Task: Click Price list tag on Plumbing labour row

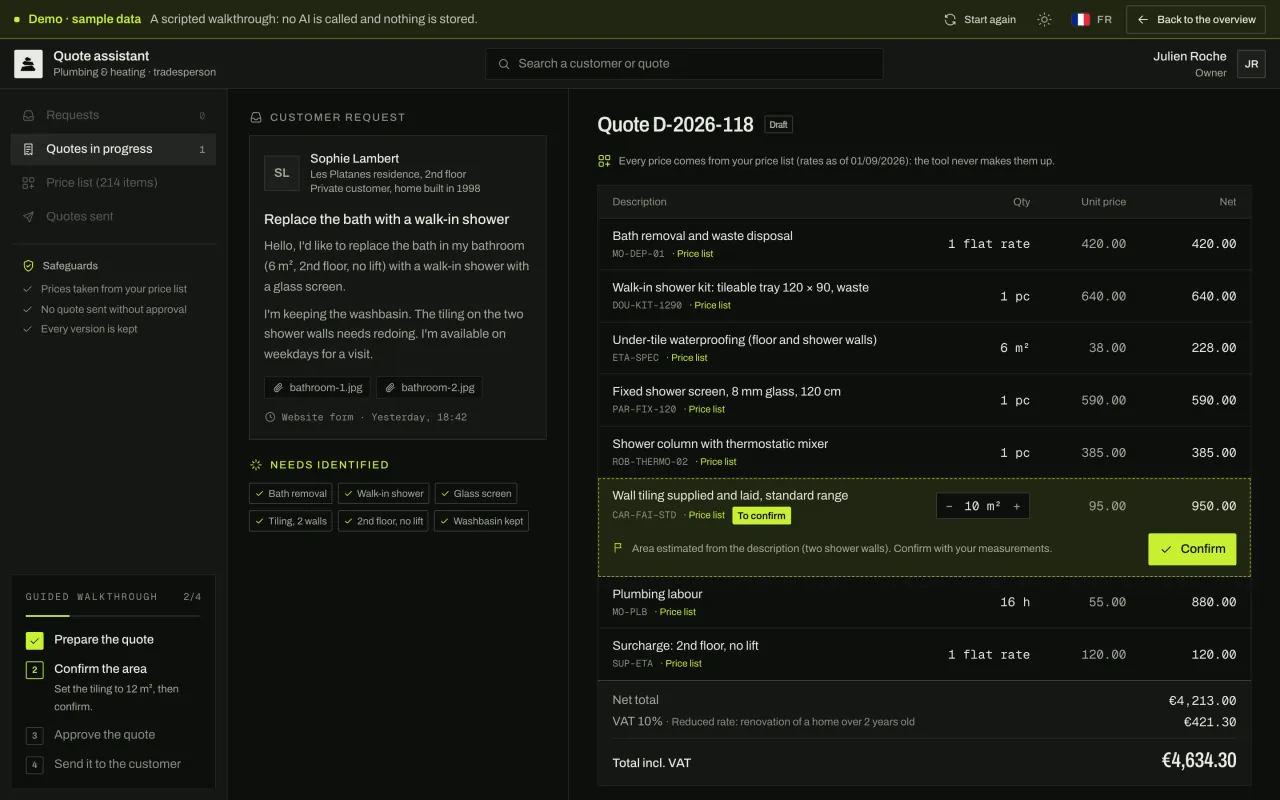Action: click(x=677, y=612)
